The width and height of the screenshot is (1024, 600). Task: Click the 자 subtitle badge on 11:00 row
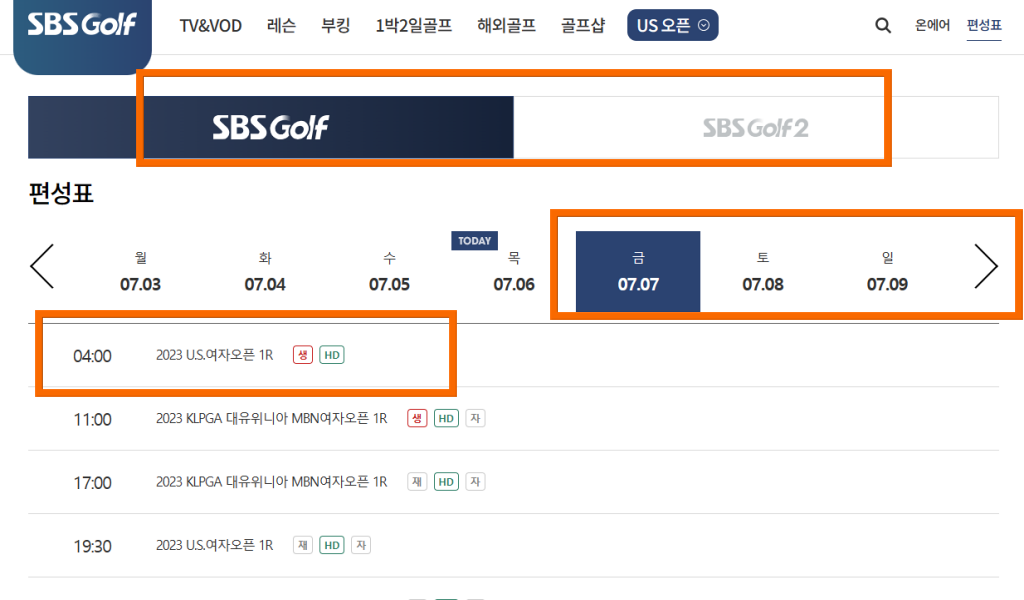tap(475, 418)
